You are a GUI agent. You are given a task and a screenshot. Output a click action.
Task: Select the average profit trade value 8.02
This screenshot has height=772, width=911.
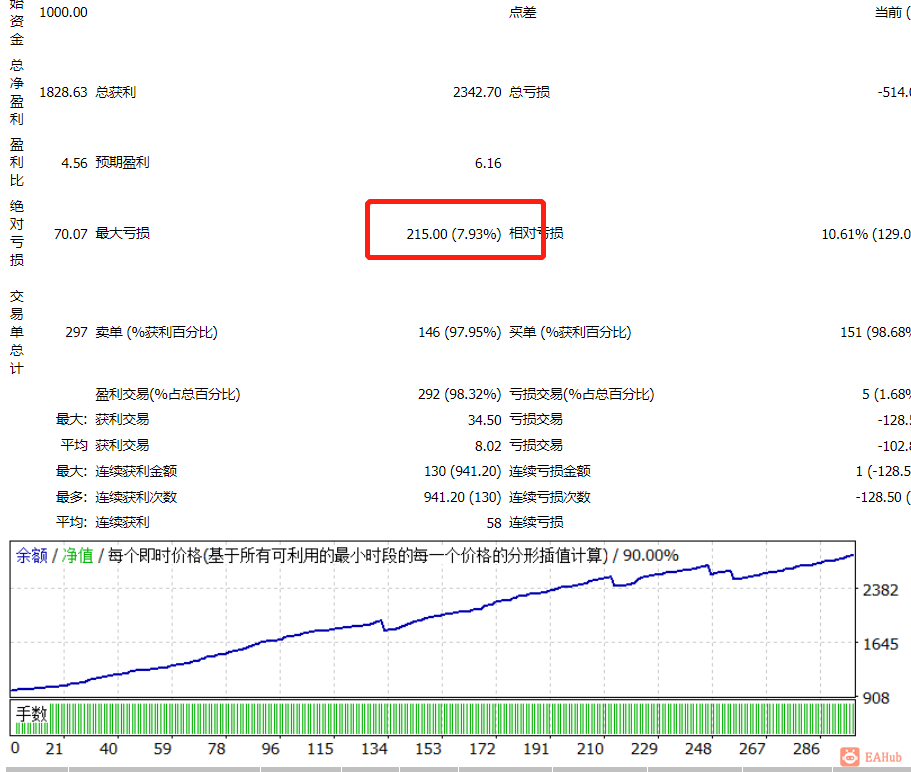[488, 446]
